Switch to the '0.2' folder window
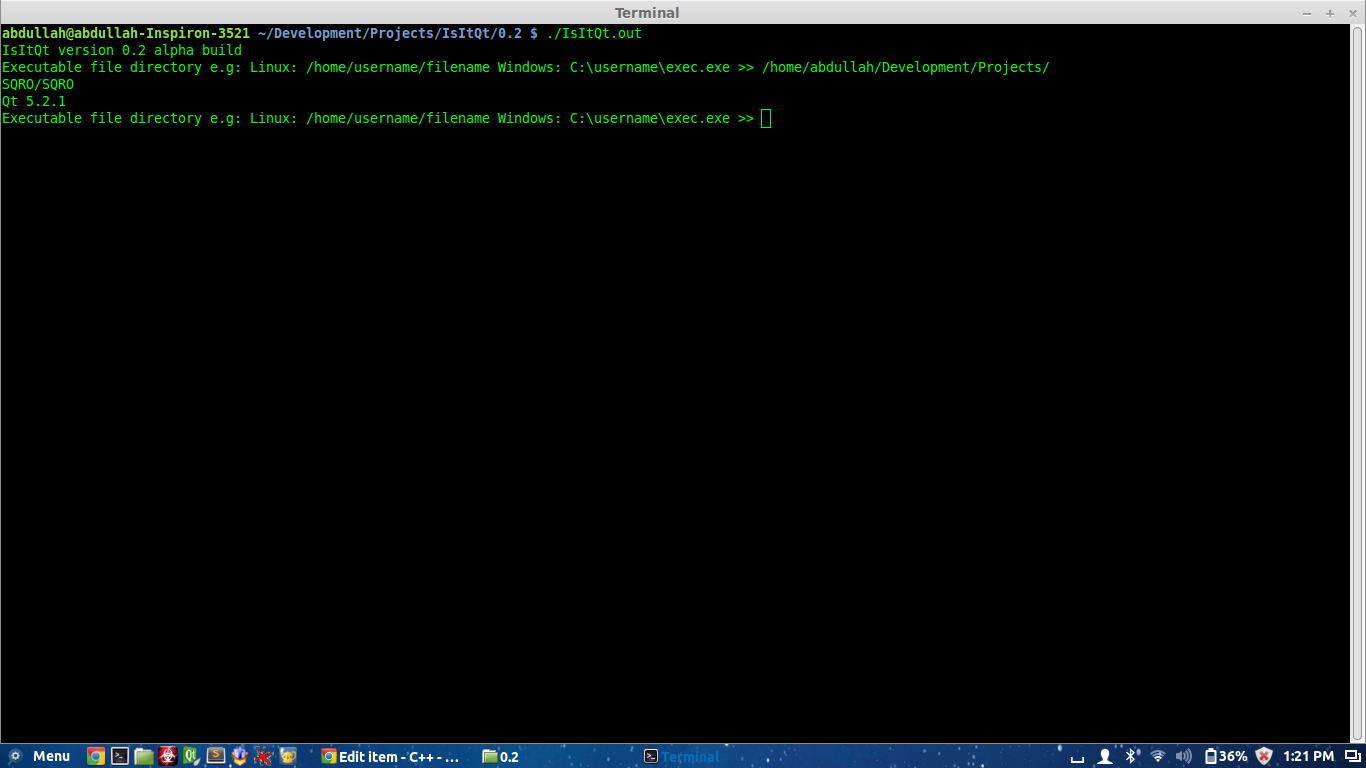 point(501,757)
